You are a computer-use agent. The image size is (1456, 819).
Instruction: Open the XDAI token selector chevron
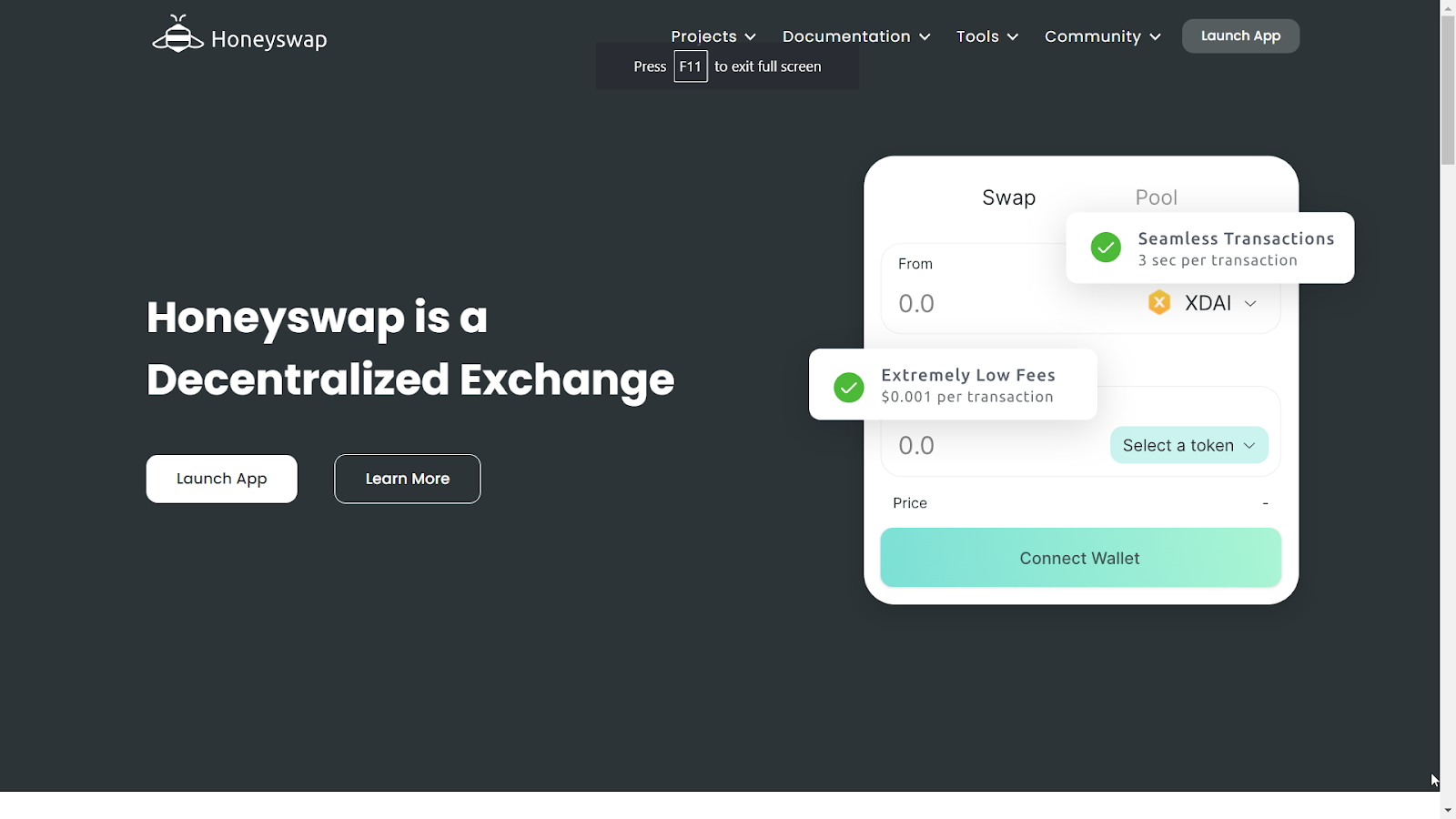[x=1250, y=303]
